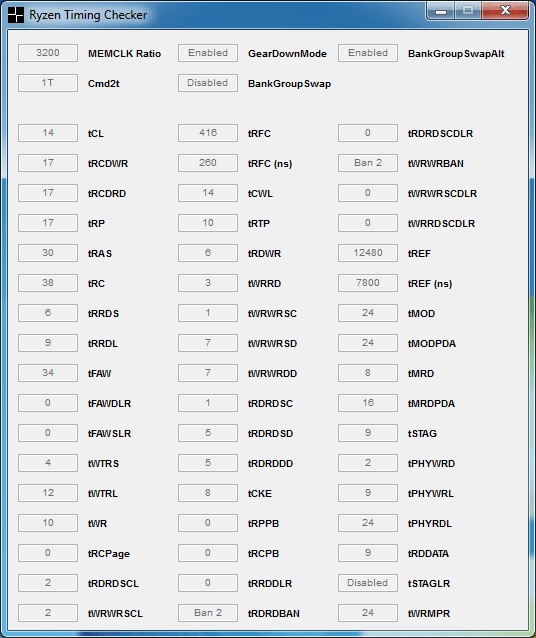Select the tRDRDSCL value field

[48, 583]
